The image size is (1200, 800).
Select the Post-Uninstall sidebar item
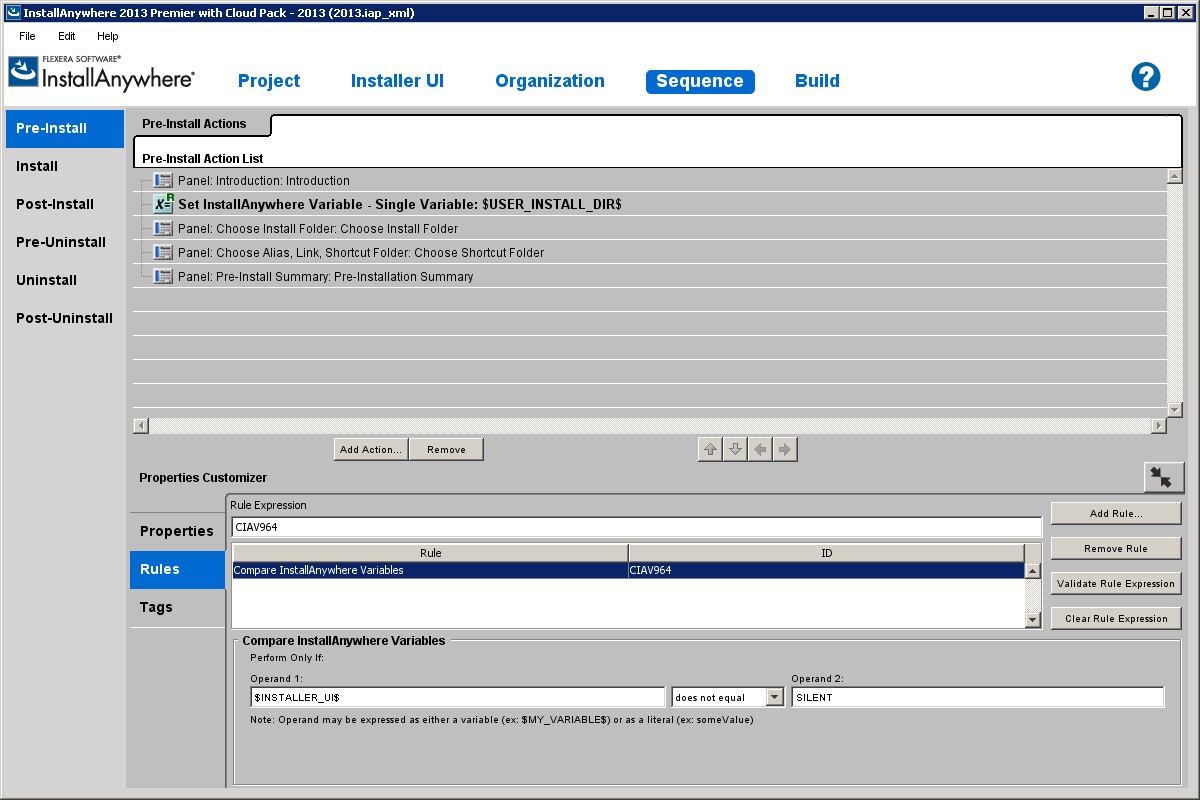click(65, 318)
